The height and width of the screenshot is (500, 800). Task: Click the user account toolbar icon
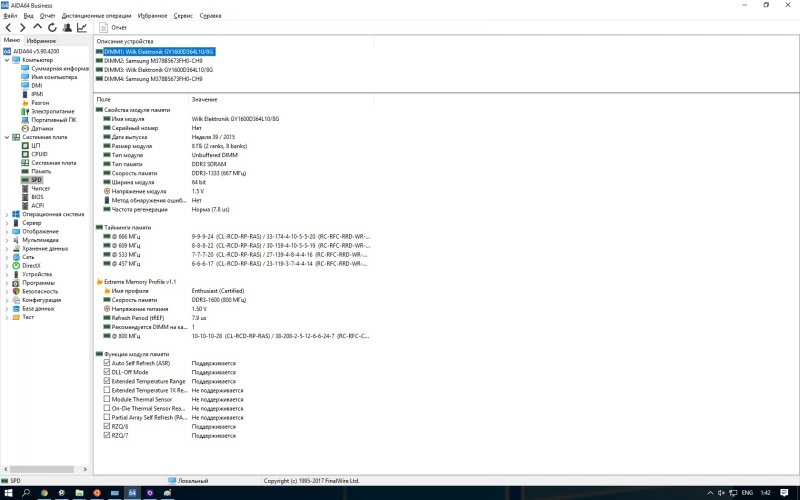[x=66, y=28]
